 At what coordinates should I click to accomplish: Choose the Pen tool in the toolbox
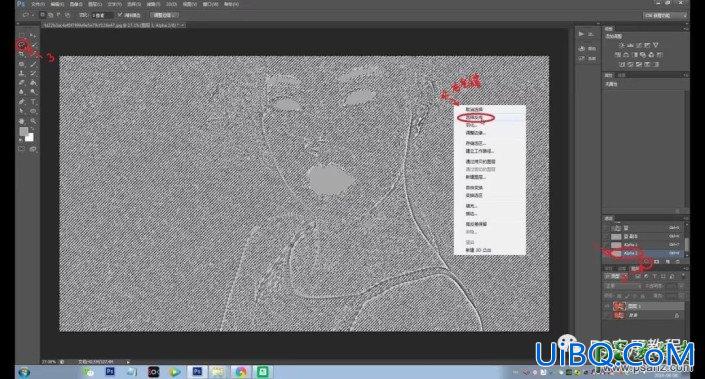click(21, 102)
